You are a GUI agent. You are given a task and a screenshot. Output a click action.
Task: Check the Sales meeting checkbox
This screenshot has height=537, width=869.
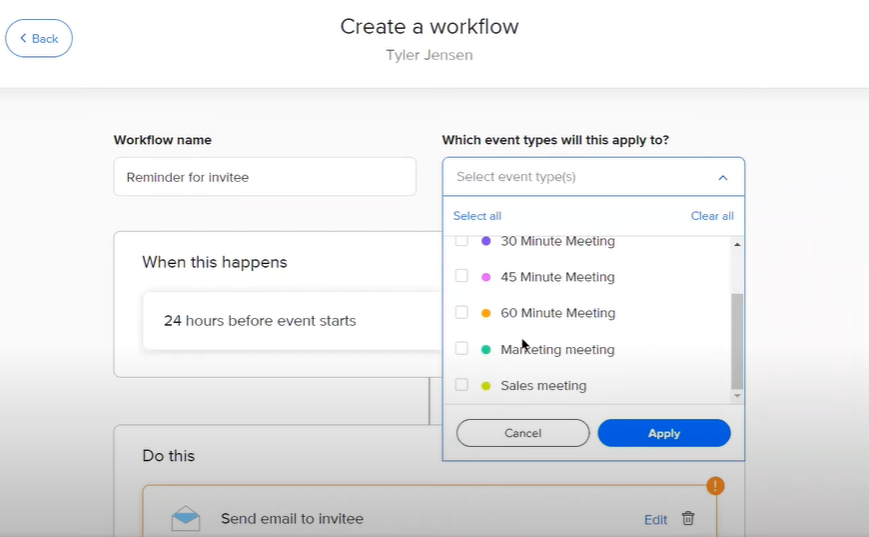pyautogui.click(x=462, y=385)
